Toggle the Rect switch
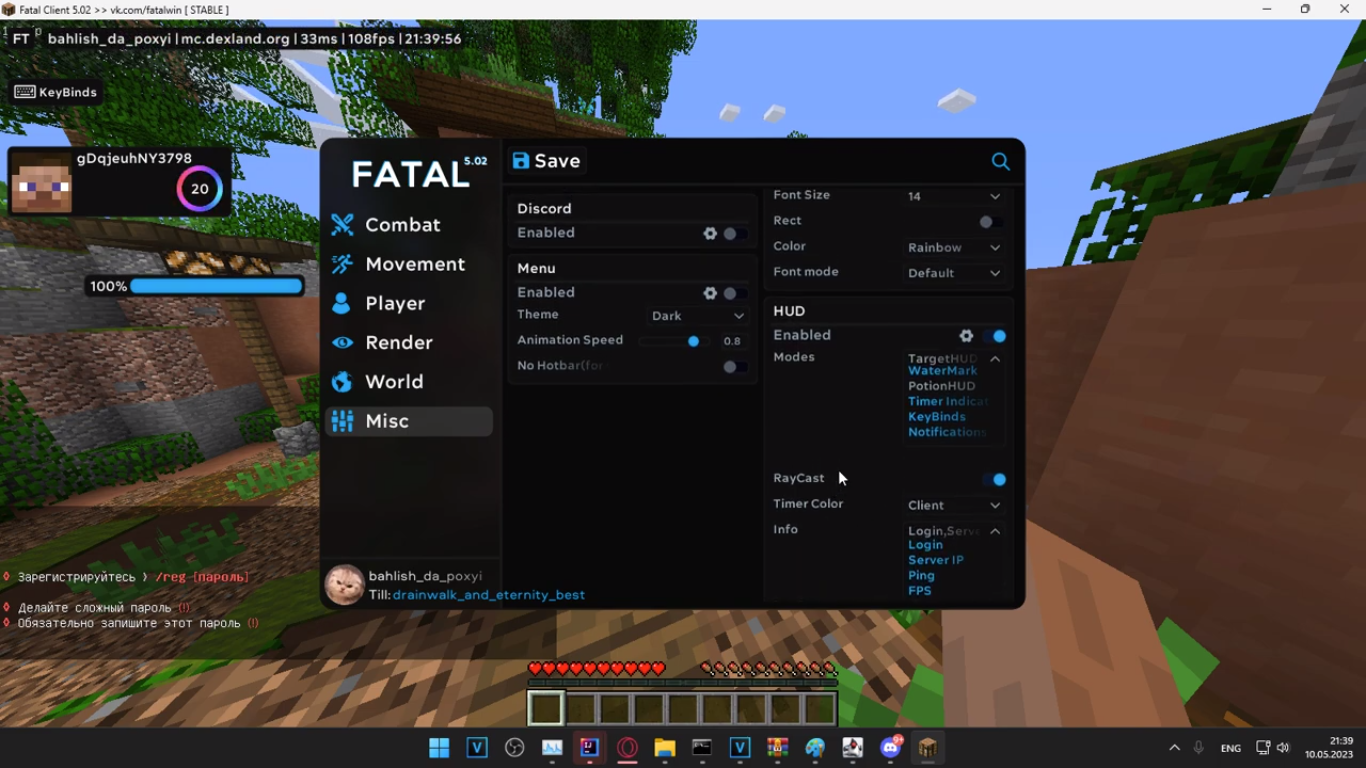 coord(991,222)
